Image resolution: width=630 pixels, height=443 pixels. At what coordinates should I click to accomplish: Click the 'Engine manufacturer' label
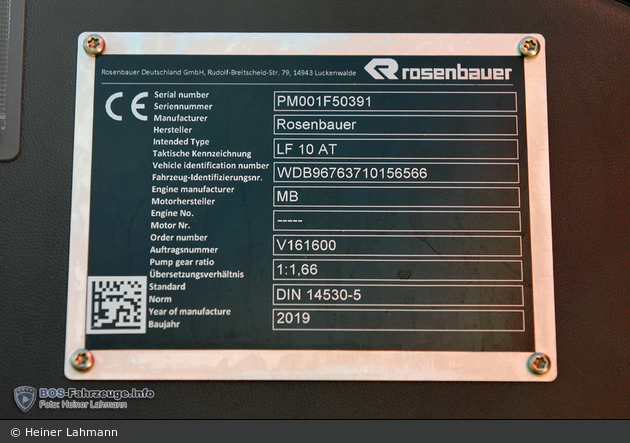[x=193, y=189]
